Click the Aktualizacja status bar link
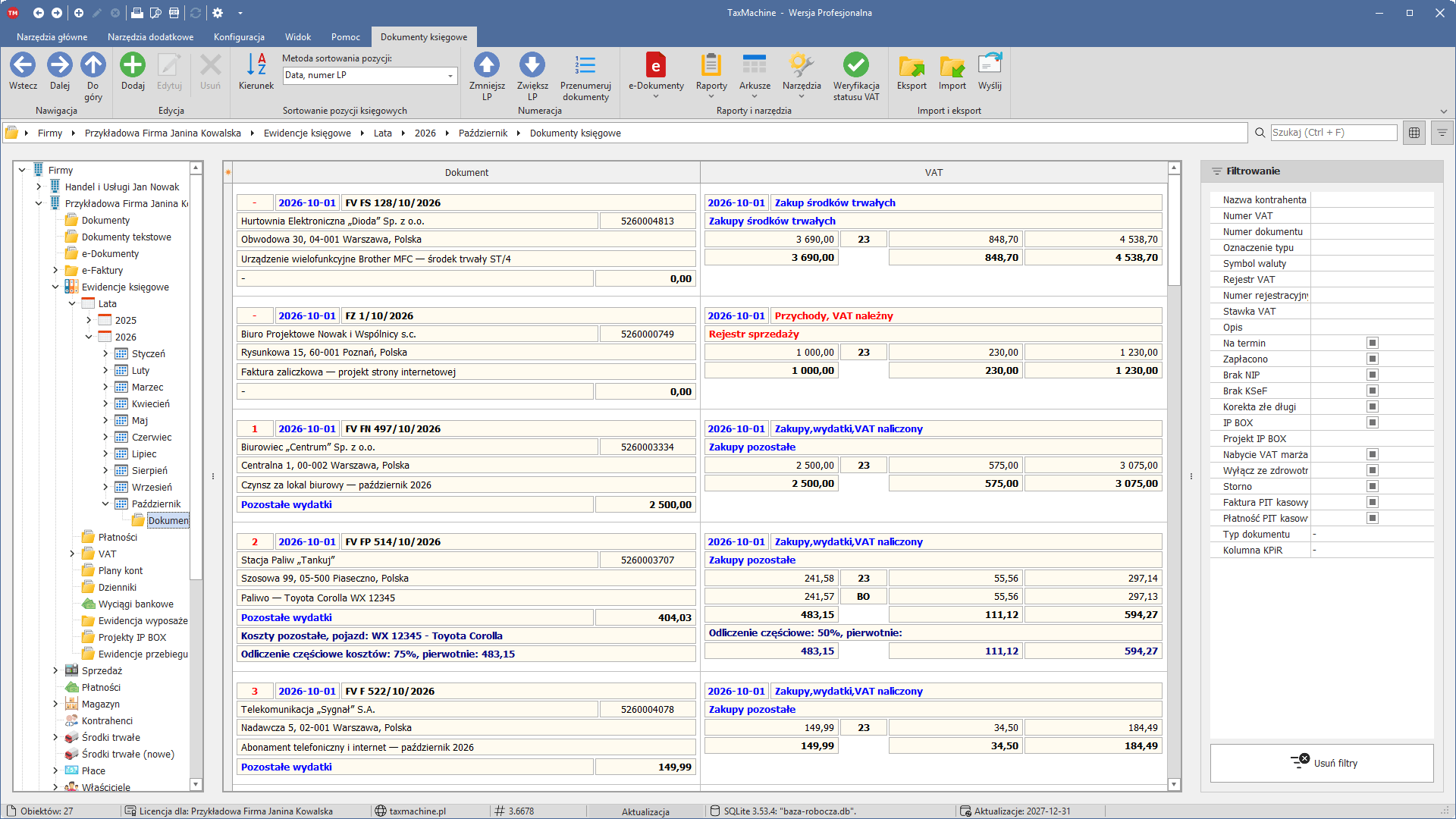 tap(645, 811)
